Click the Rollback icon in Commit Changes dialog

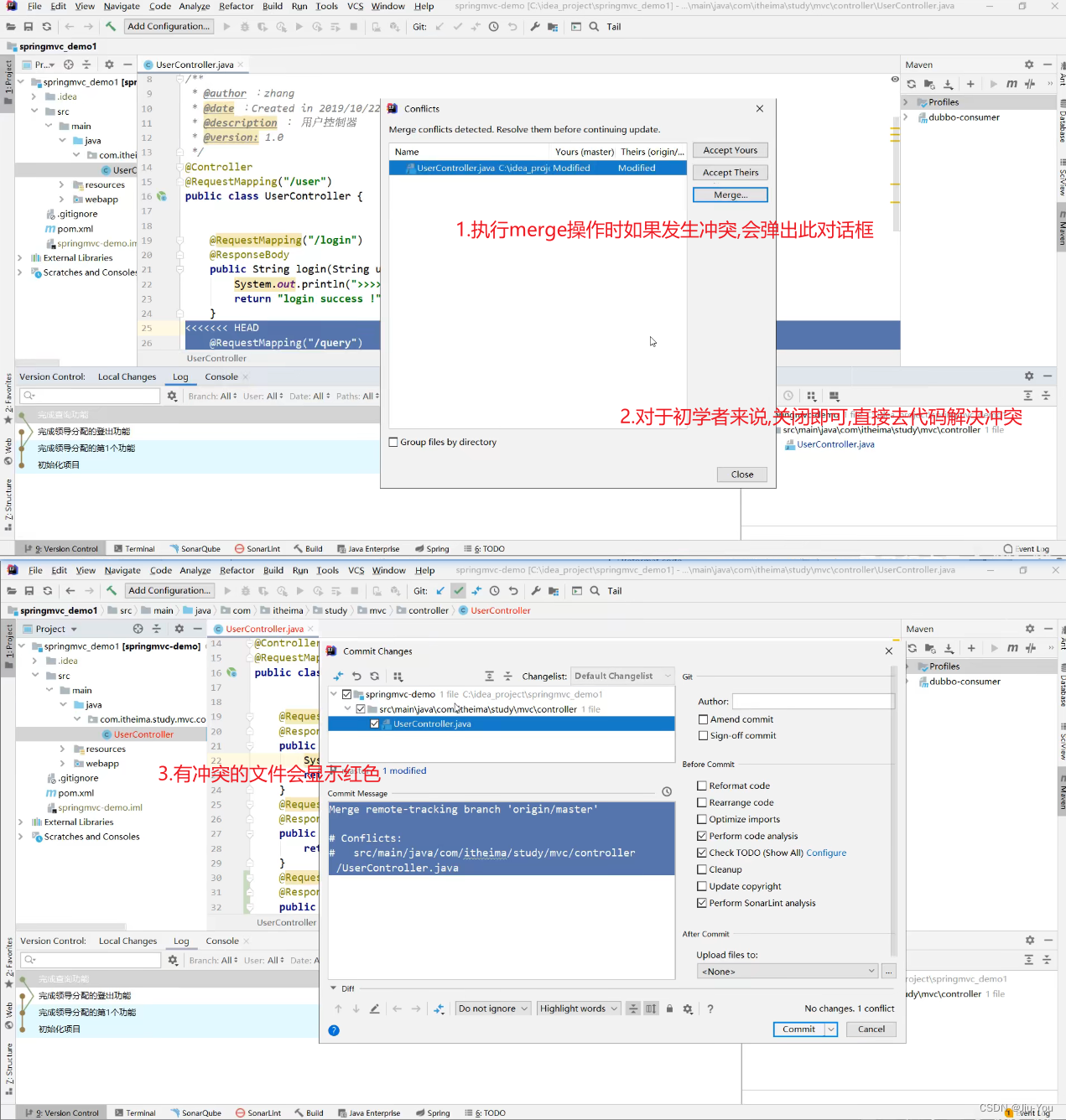[x=356, y=676]
